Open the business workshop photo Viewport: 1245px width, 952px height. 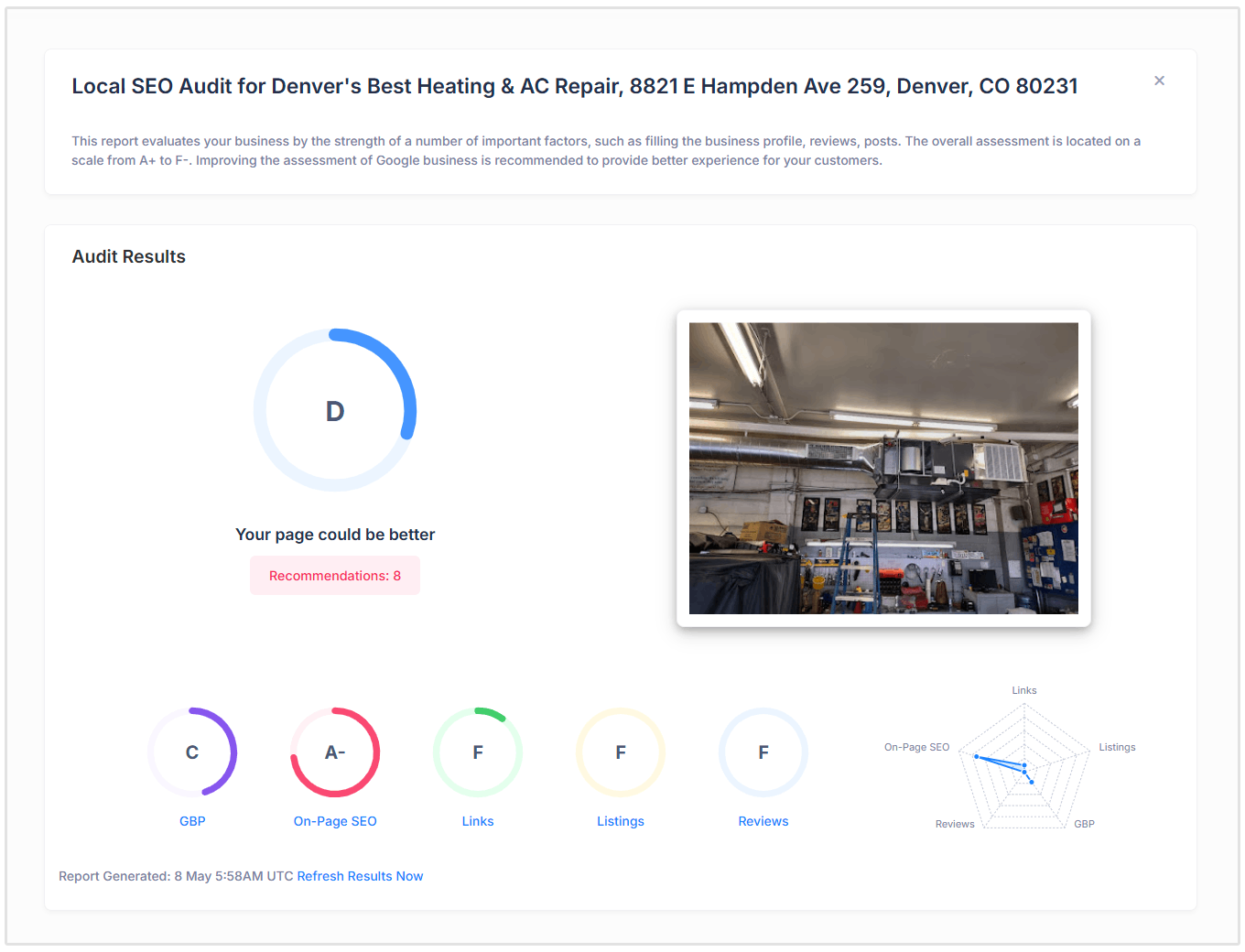883,468
